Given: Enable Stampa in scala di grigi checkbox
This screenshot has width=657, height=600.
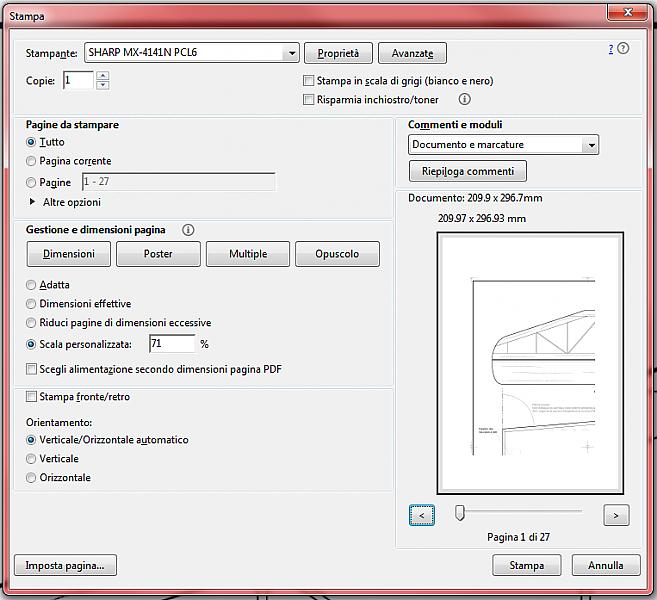Looking at the screenshot, I should click(309, 81).
